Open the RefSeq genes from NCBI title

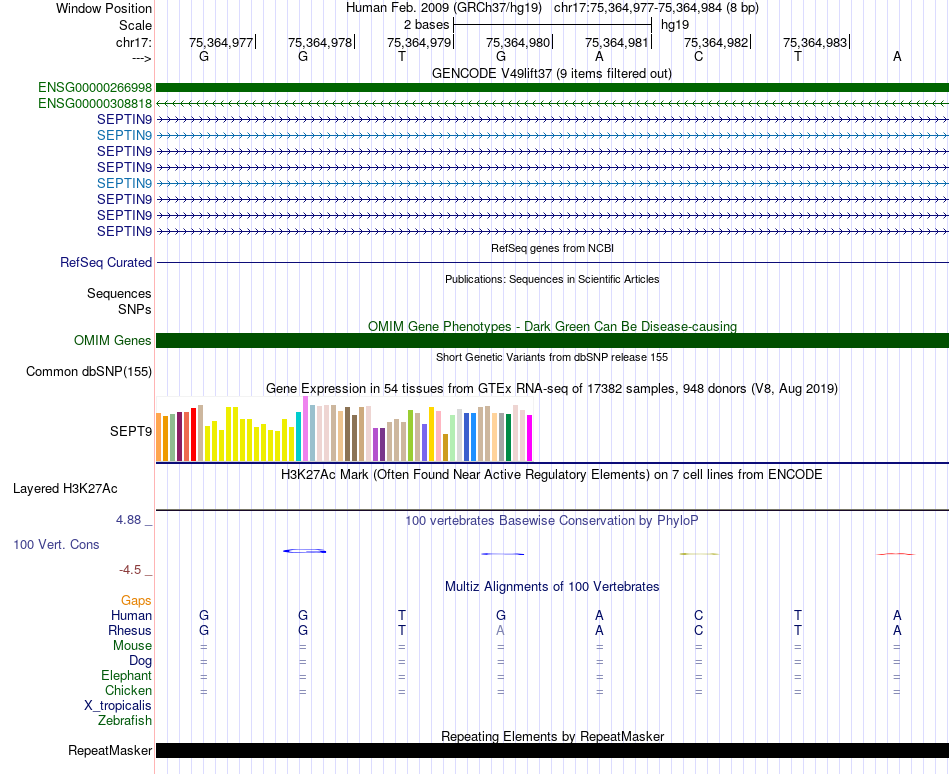coord(552,248)
